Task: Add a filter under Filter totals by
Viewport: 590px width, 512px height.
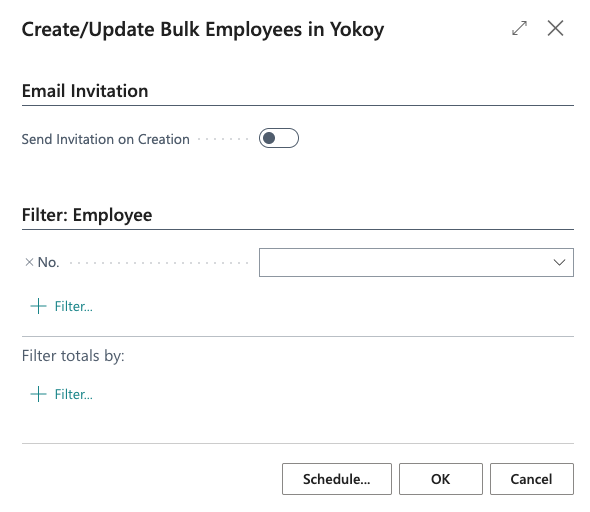Action: tap(61, 394)
